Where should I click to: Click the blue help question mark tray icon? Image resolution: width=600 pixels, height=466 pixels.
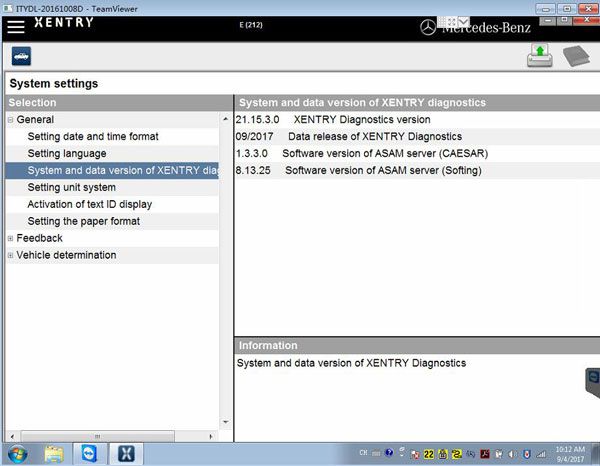389,453
